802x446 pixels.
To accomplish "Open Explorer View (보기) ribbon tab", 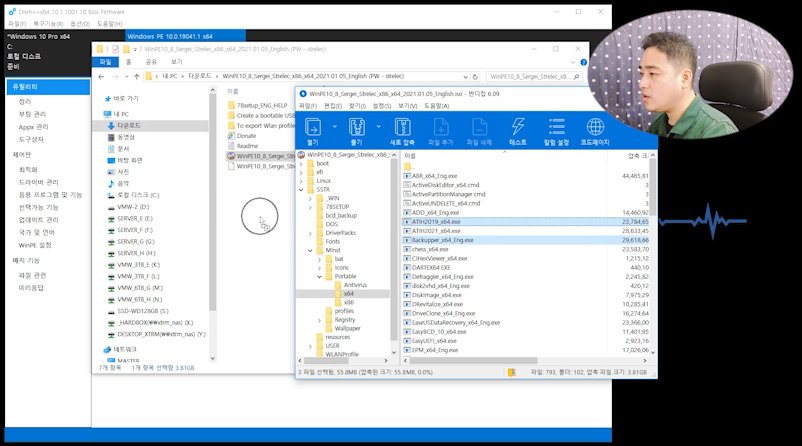I will tap(176, 62).
